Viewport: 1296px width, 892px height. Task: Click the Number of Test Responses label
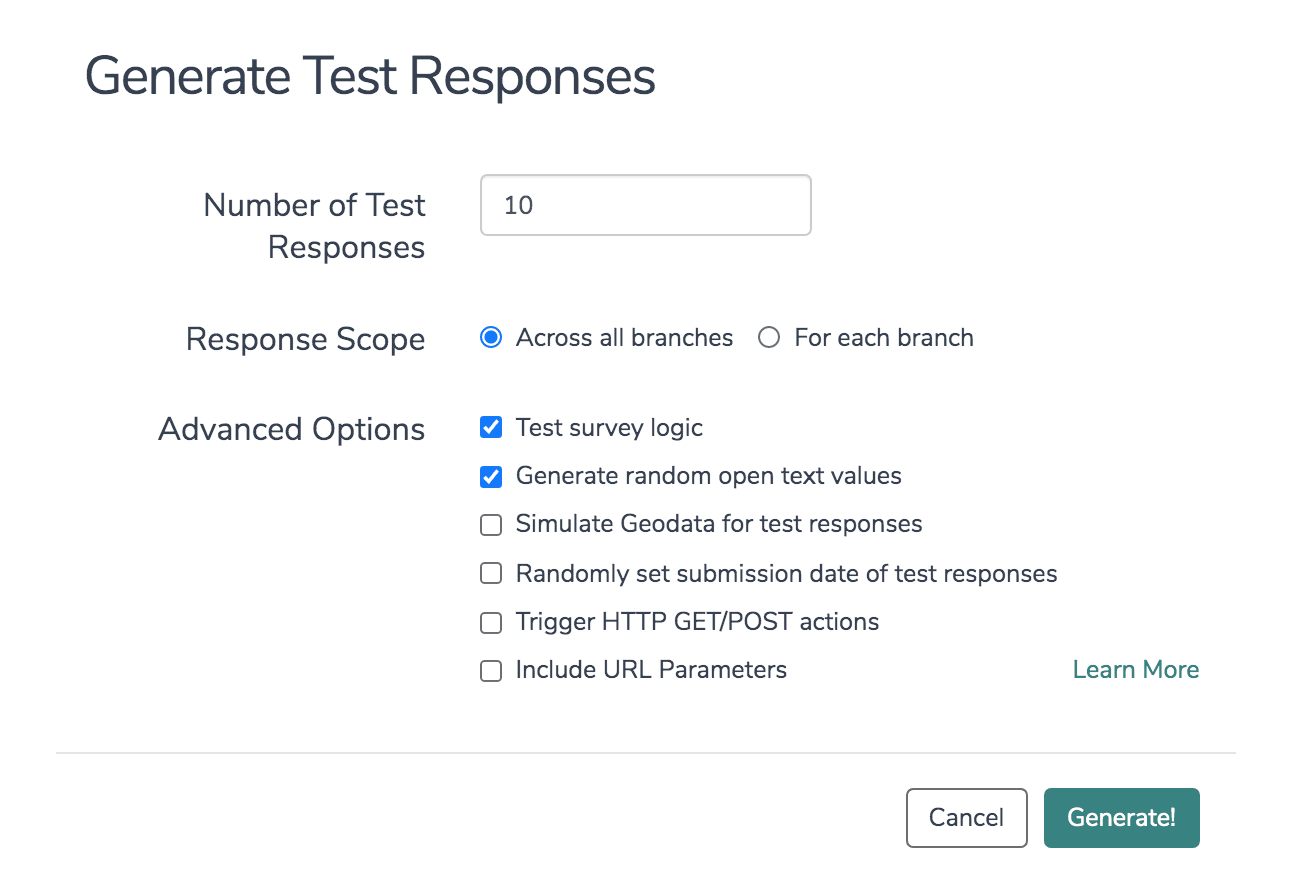click(315, 226)
